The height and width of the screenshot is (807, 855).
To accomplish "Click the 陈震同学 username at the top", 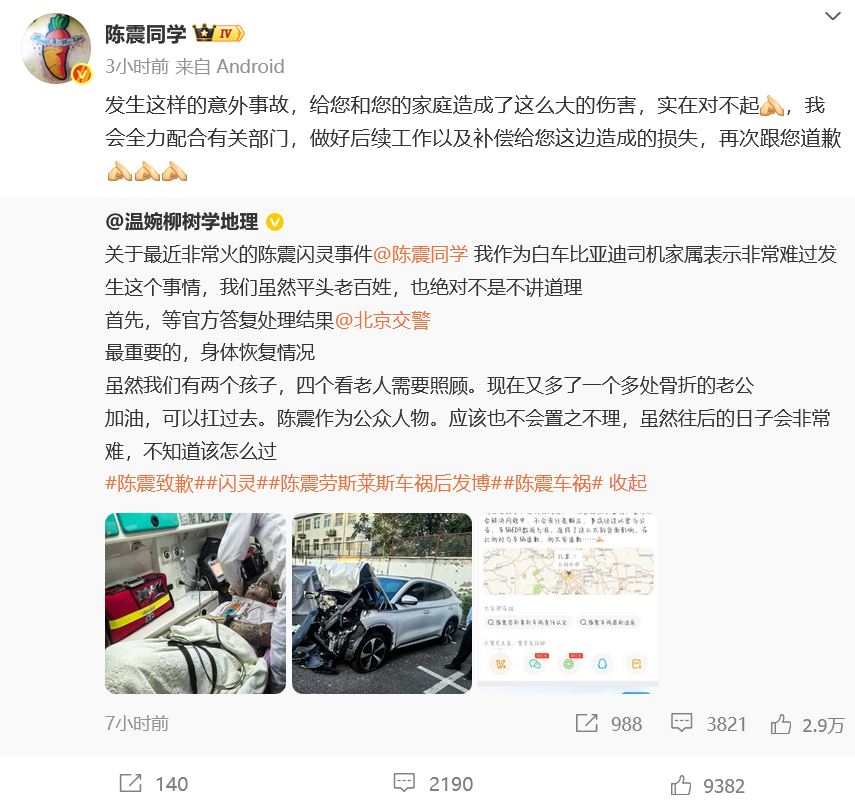I will tap(146, 34).
